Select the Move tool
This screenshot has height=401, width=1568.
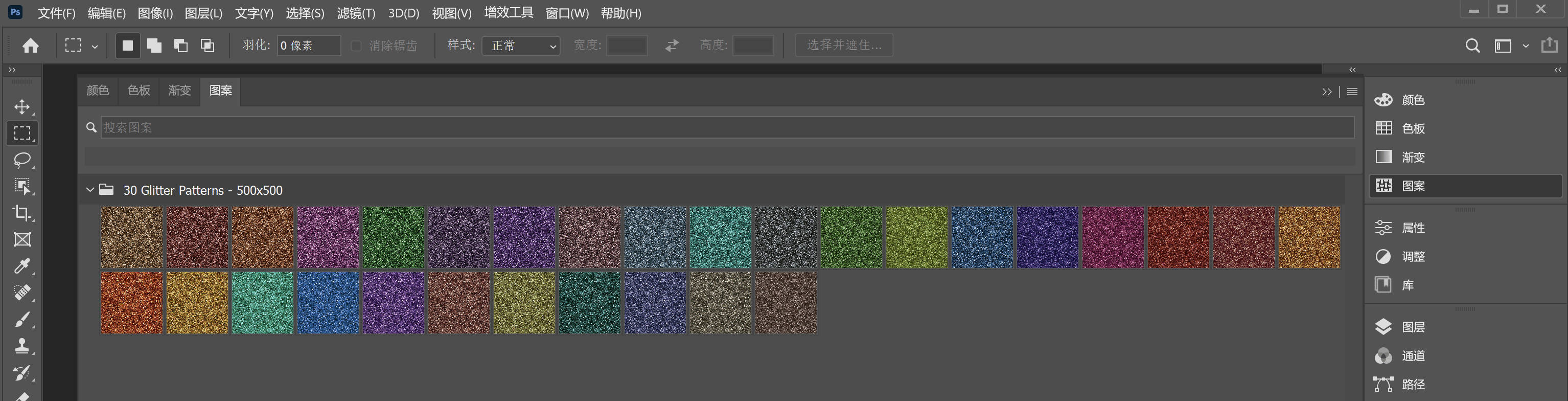coord(22,107)
